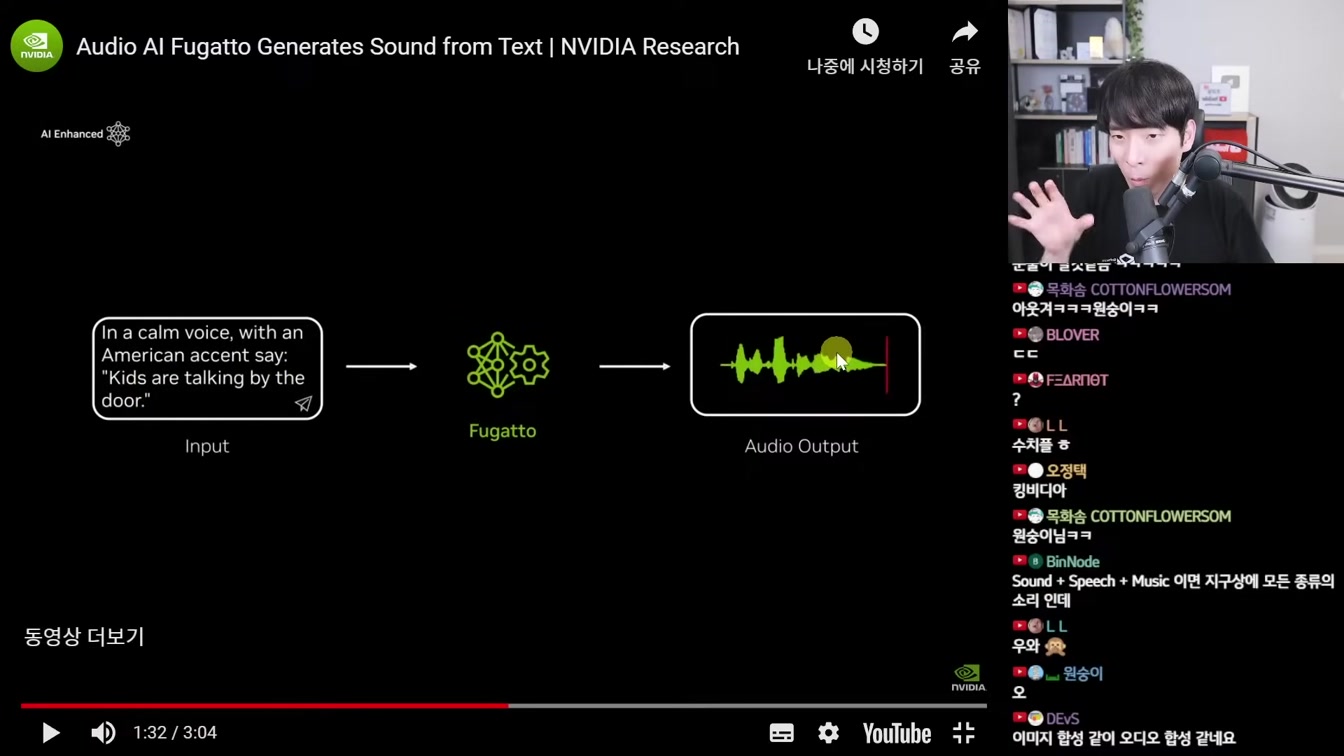
Task: Select chat user 원숭이
Action: pyautogui.click(x=1082, y=674)
